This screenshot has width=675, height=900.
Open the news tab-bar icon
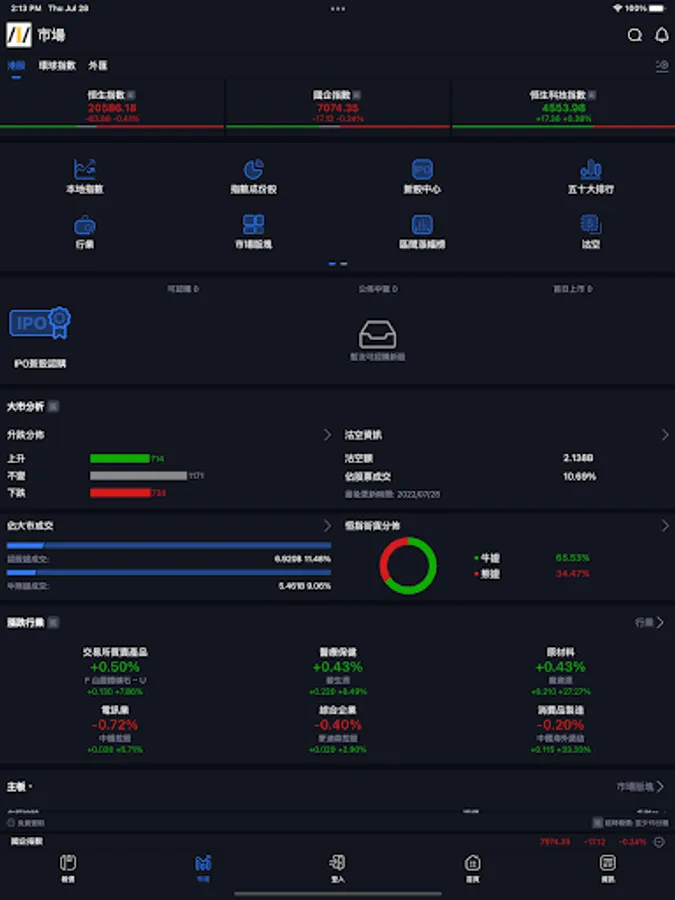(x=607, y=863)
